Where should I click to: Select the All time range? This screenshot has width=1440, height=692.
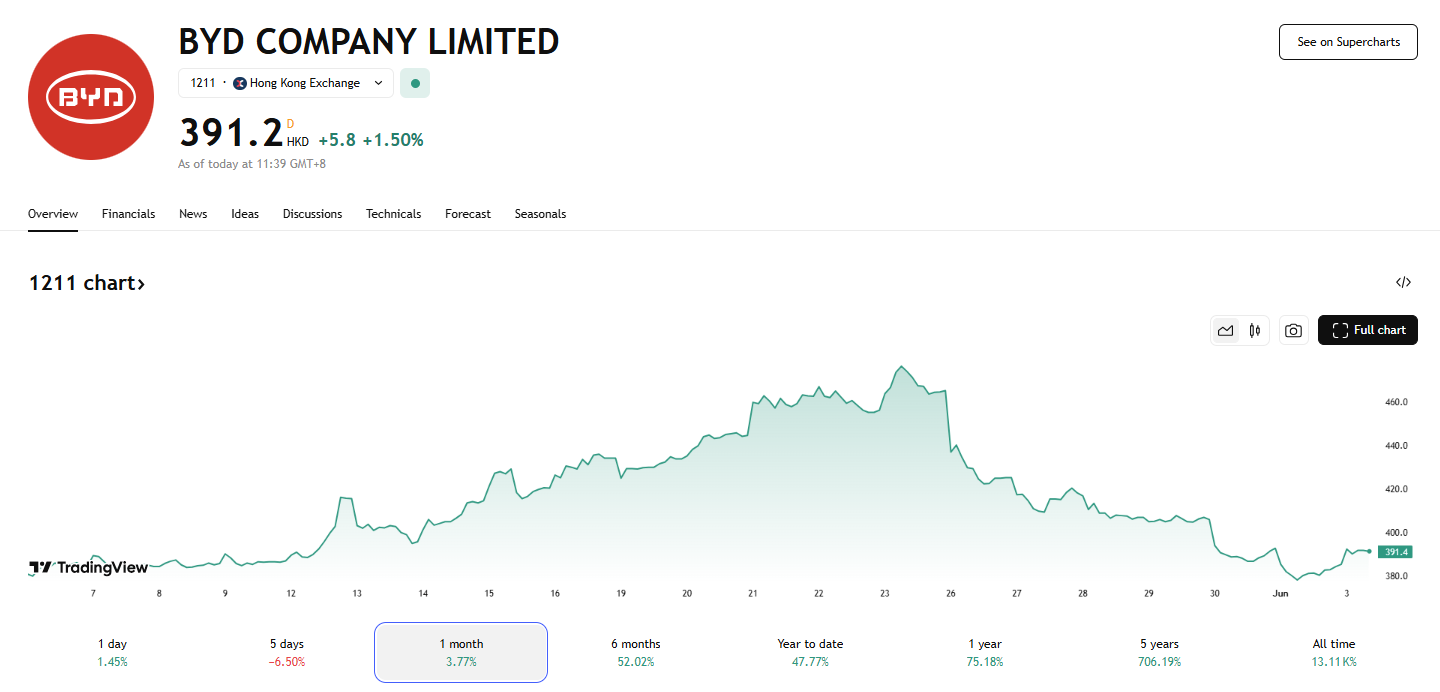pos(1334,652)
